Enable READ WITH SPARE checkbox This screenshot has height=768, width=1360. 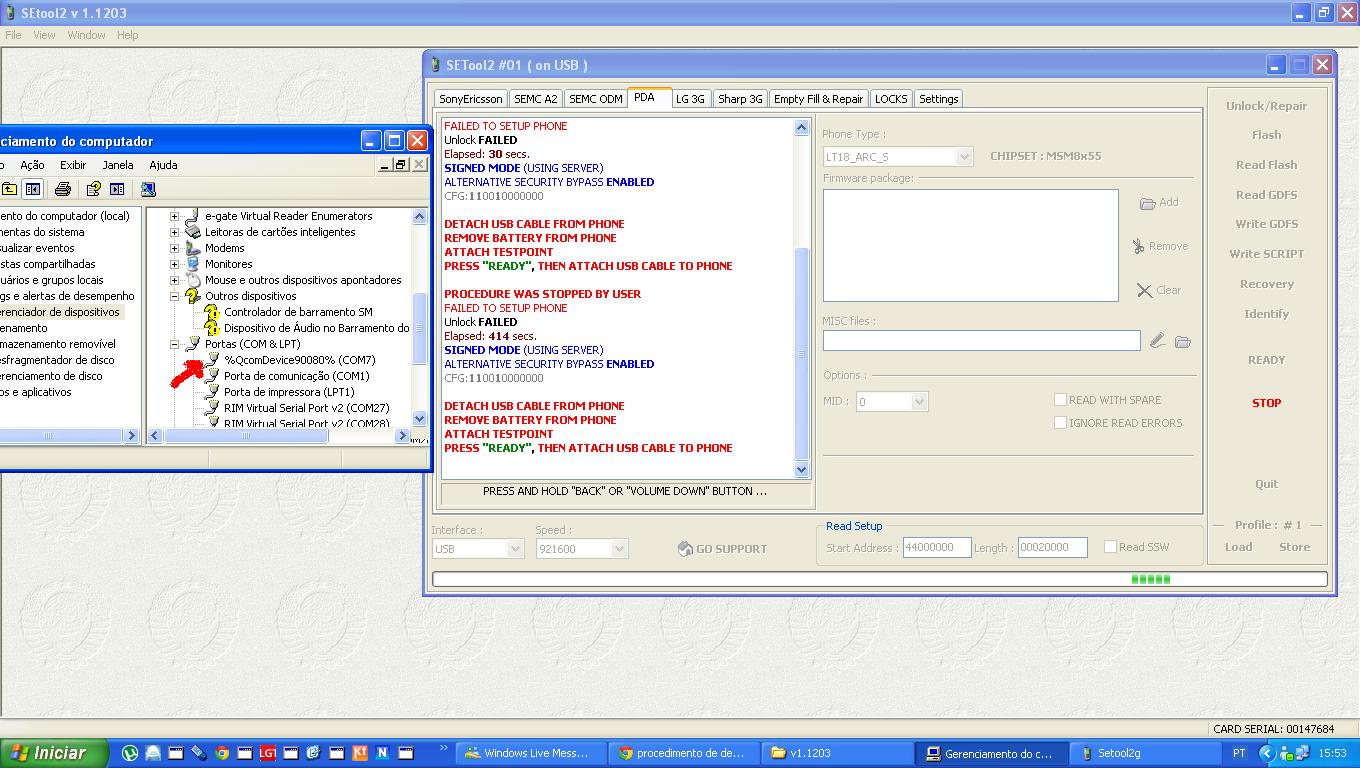click(1060, 400)
